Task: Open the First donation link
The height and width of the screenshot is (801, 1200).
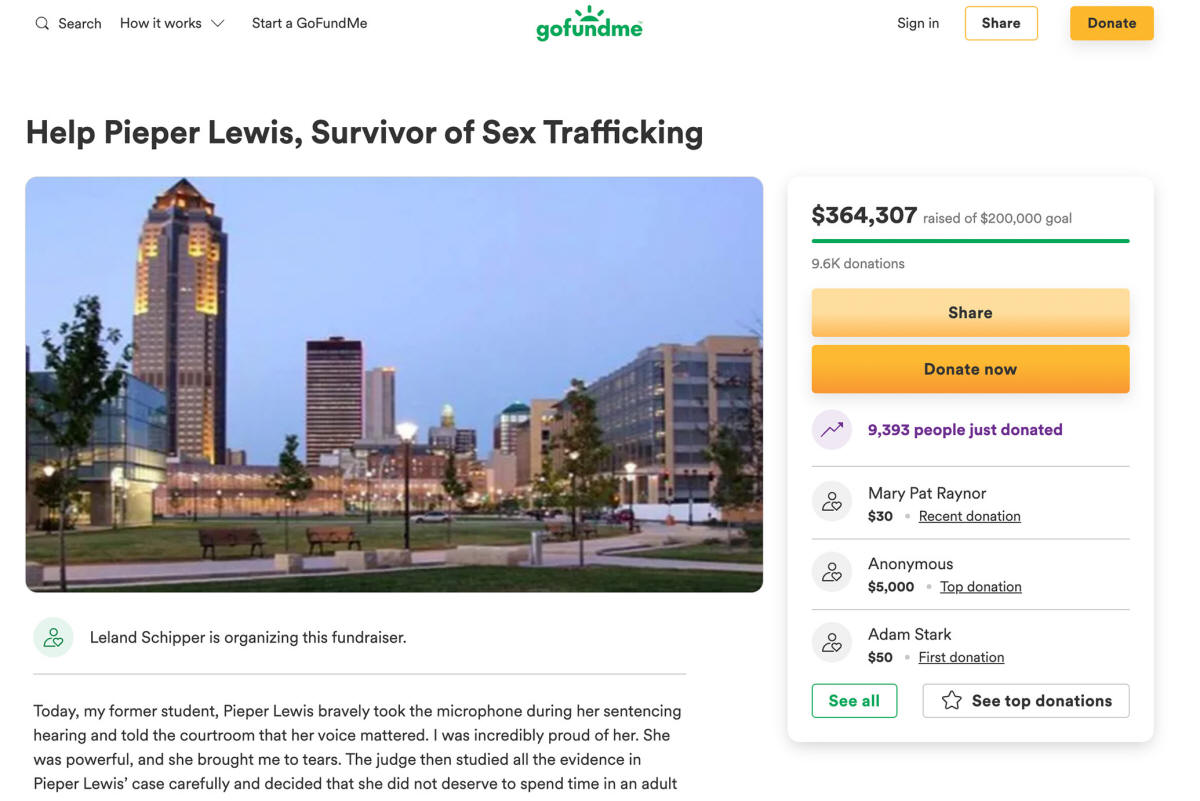Action: tap(961, 657)
